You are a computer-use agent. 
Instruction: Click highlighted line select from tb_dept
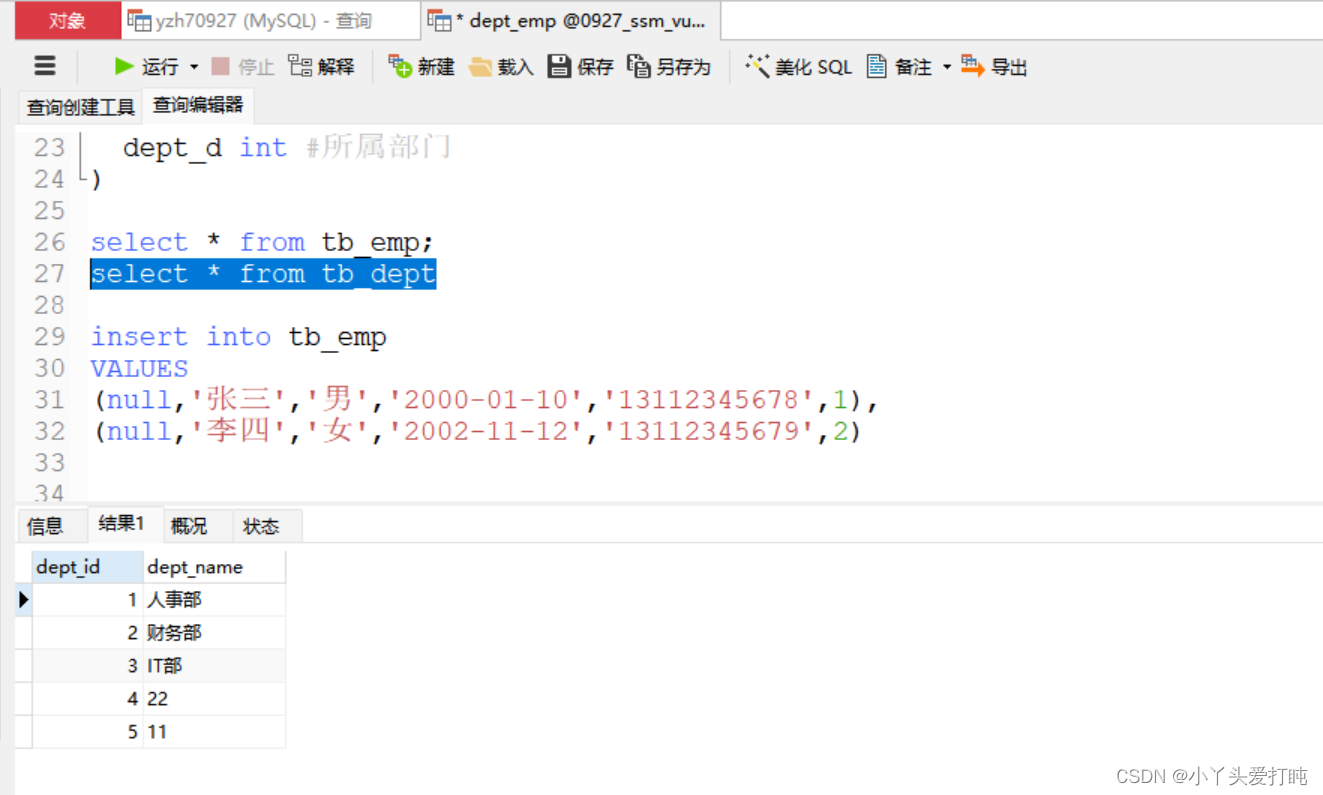263,274
